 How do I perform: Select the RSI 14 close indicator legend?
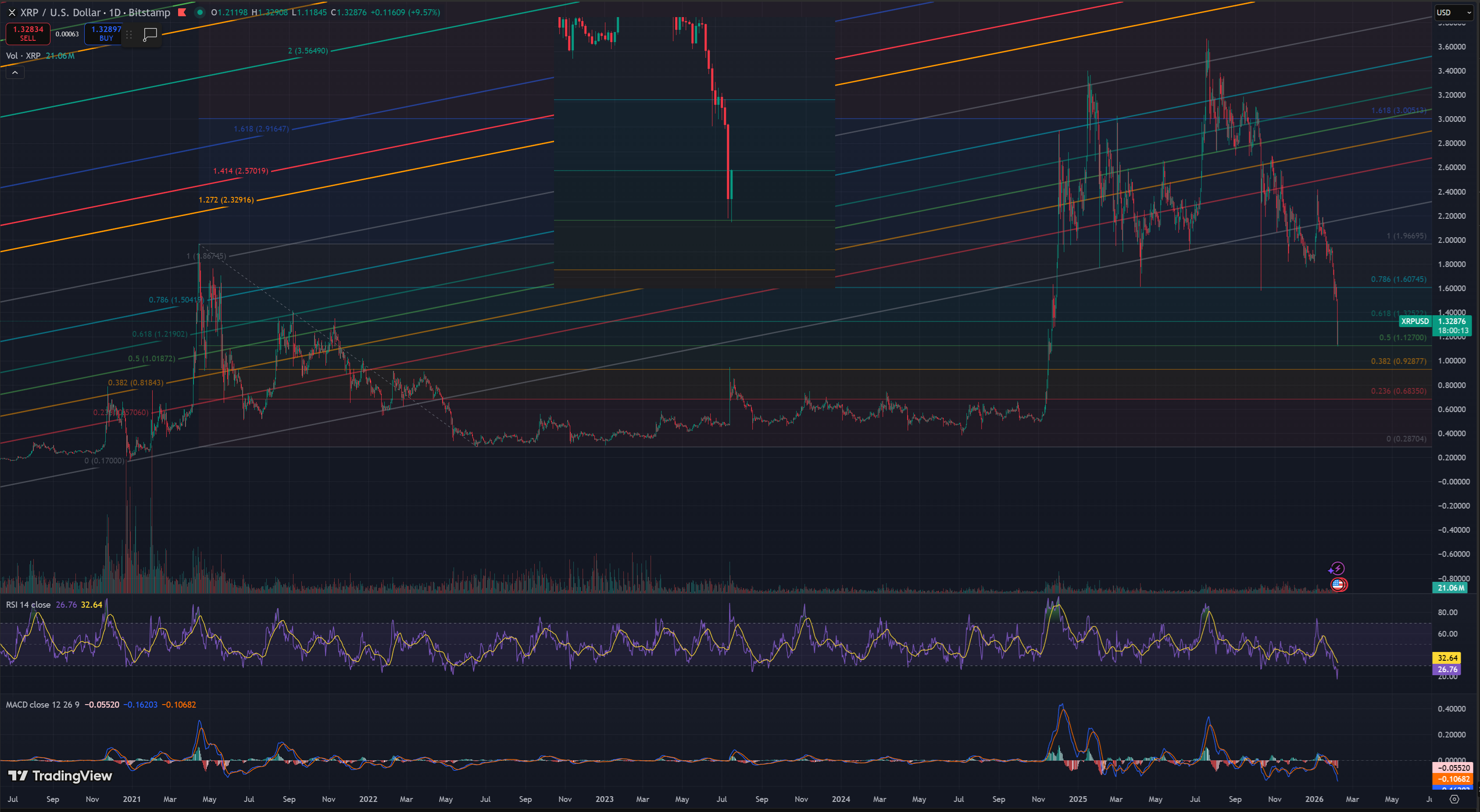tap(28, 605)
